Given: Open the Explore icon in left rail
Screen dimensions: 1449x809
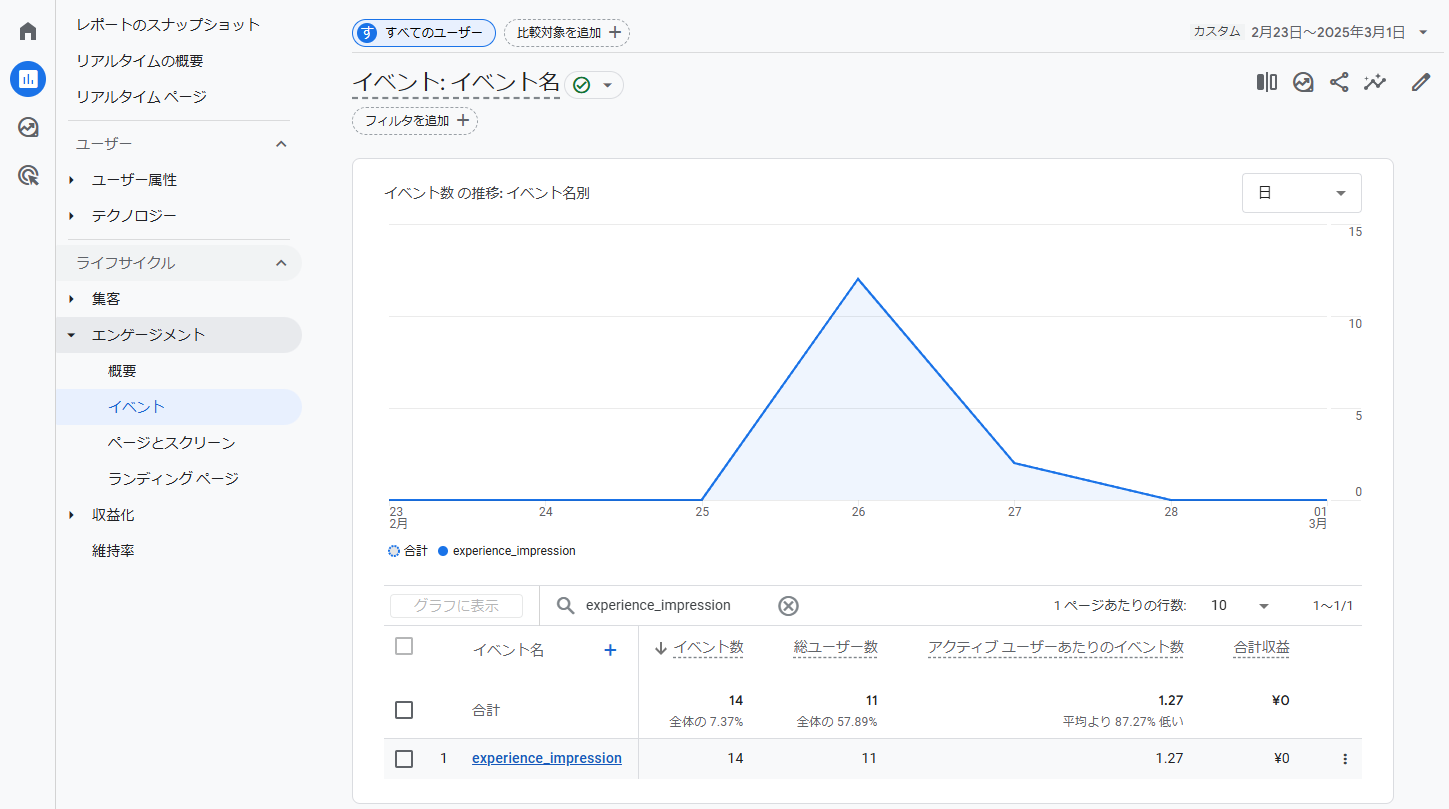Looking at the screenshot, I should click(x=28, y=128).
